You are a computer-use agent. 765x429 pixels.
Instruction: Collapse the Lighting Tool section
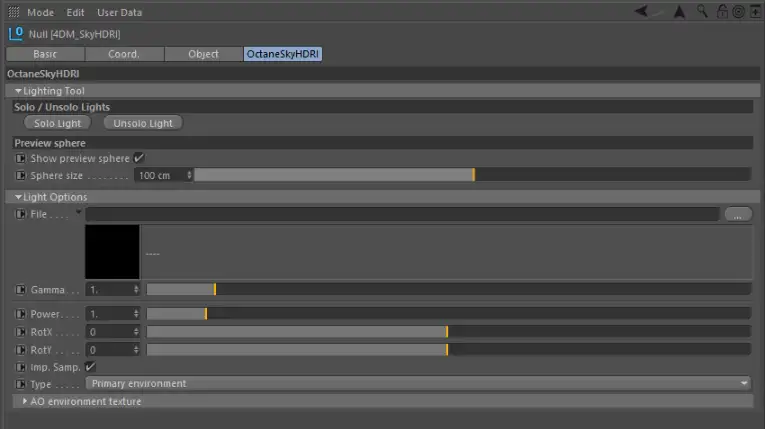pyautogui.click(x=18, y=91)
